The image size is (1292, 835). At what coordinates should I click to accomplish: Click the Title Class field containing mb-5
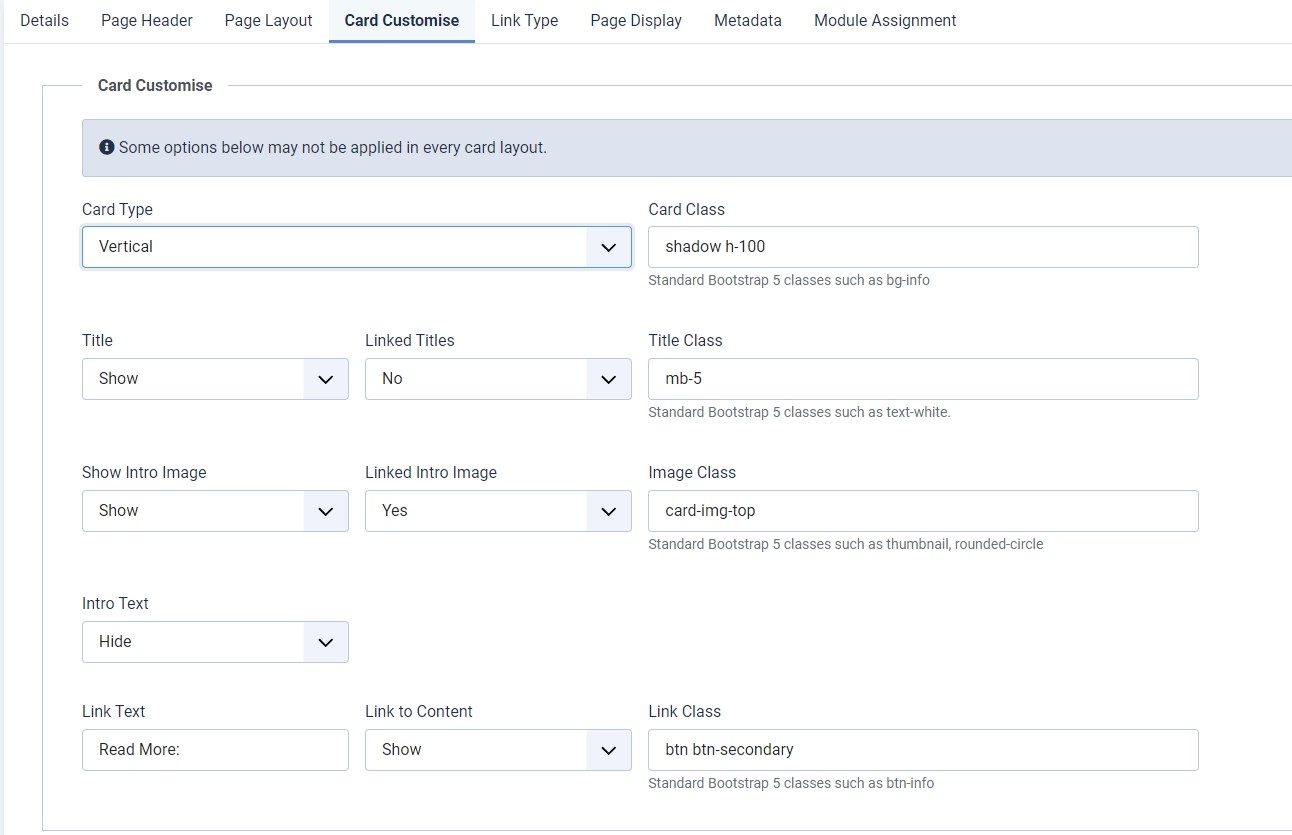(923, 379)
